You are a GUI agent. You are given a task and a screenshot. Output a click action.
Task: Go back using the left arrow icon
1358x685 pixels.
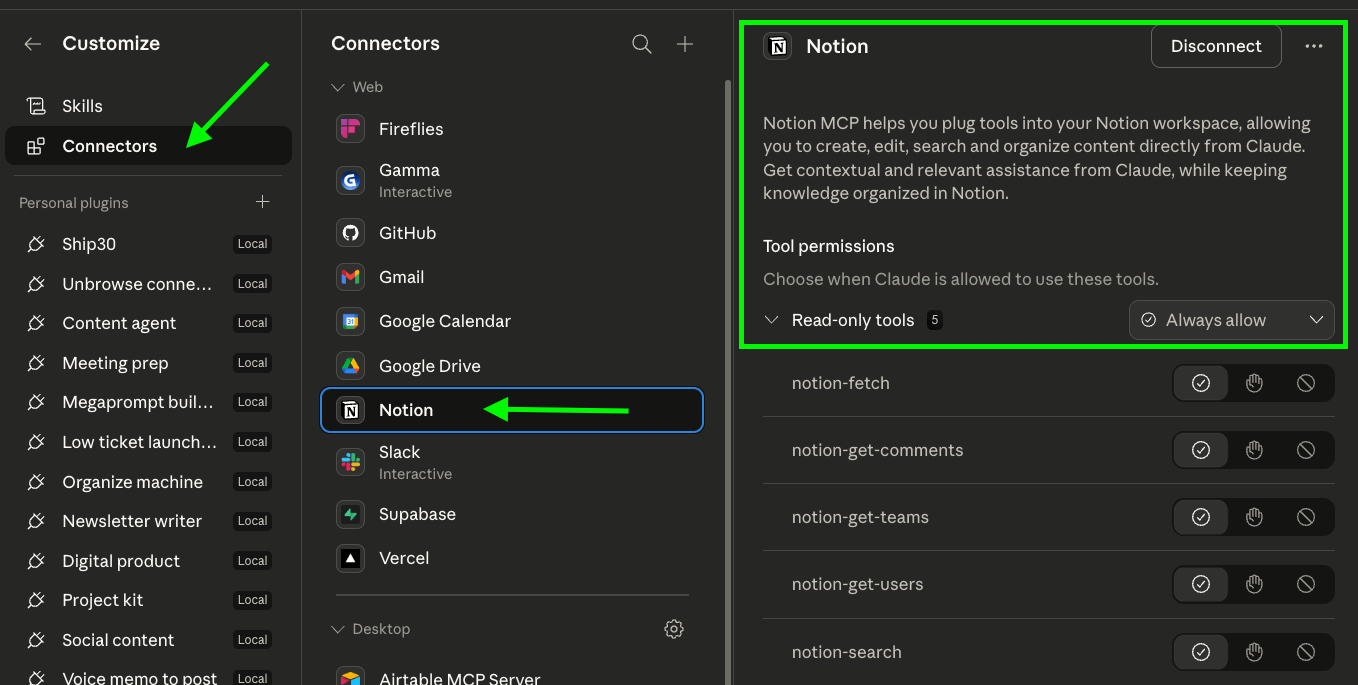click(x=33, y=44)
